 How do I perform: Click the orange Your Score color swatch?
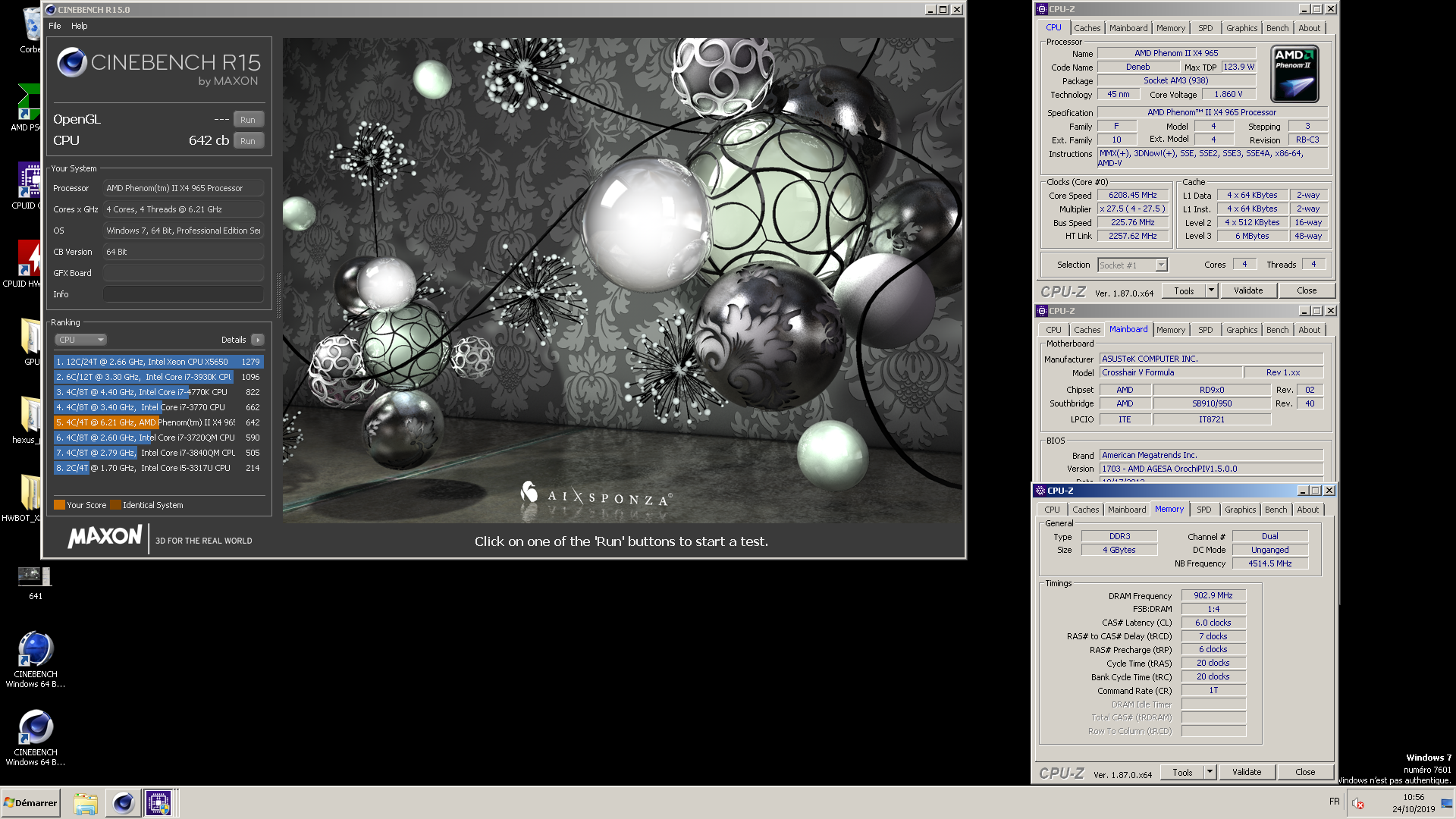point(59,505)
